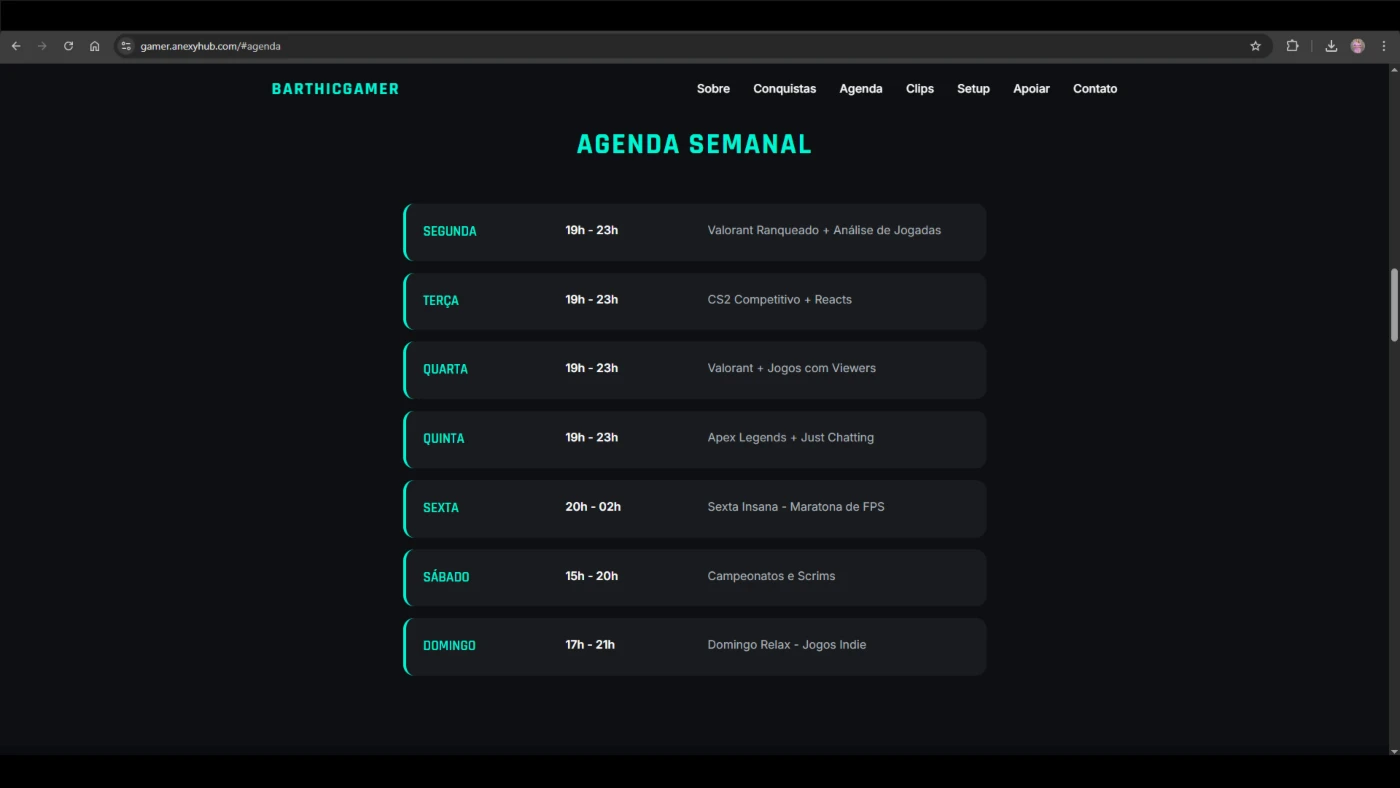This screenshot has width=1400, height=788.
Task: Click the scrollbar up arrow
Action: [1394, 71]
